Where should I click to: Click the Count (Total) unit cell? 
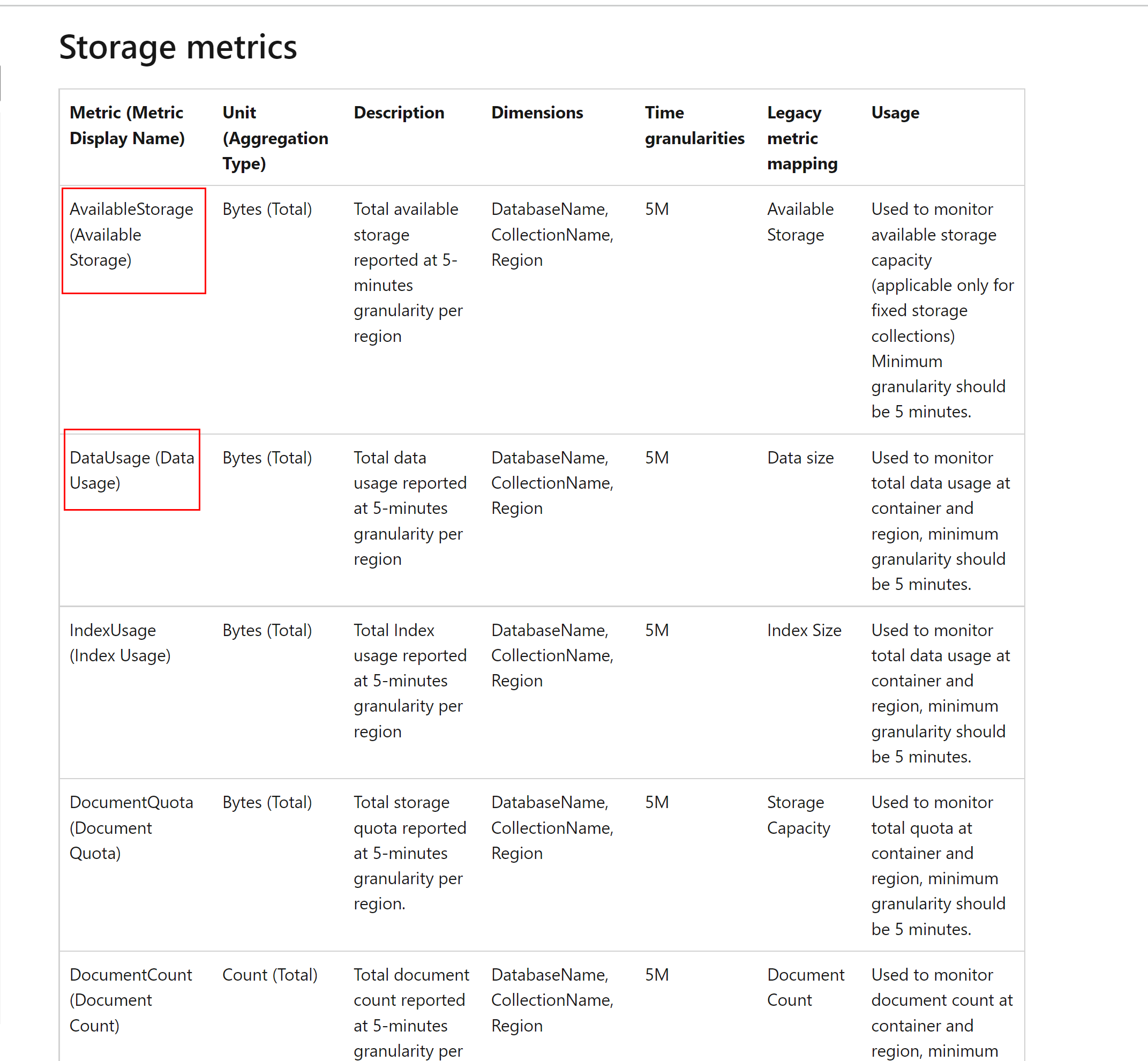click(x=270, y=975)
